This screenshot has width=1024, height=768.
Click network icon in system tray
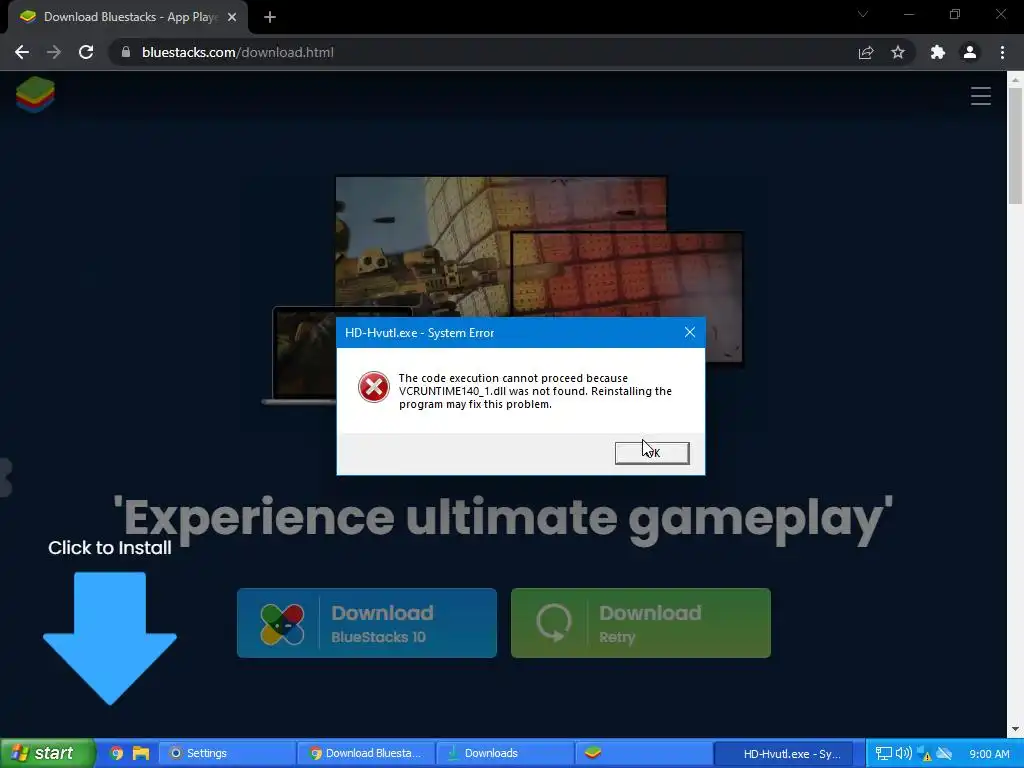(883, 754)
